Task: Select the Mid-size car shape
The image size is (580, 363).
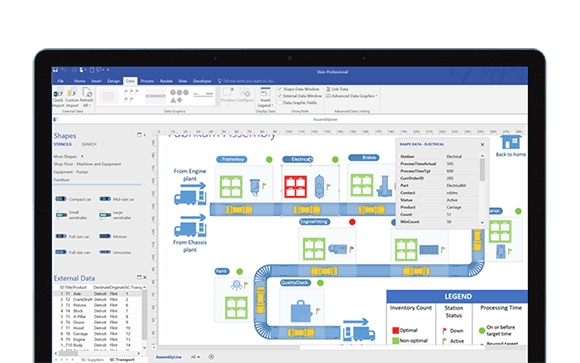Action: (117, 199)
